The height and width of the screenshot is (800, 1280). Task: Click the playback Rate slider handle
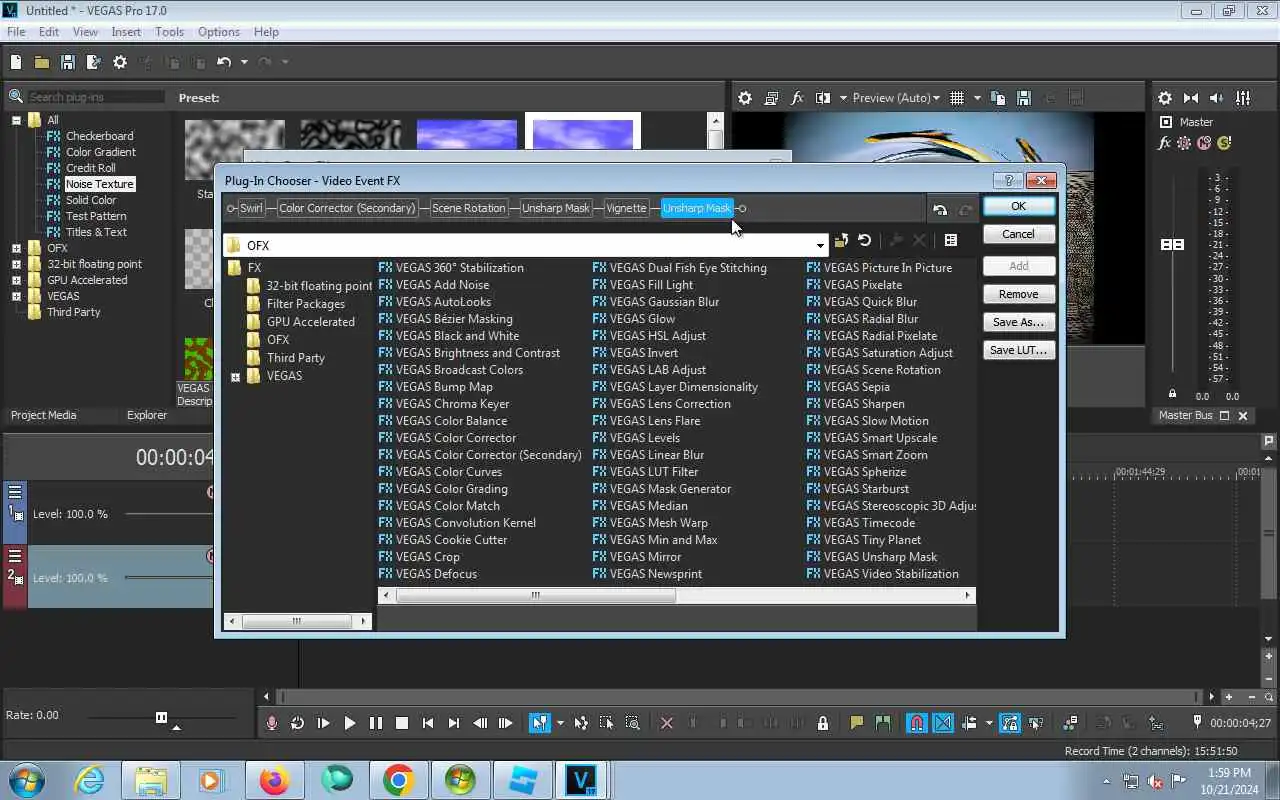[x=161, y=717]
